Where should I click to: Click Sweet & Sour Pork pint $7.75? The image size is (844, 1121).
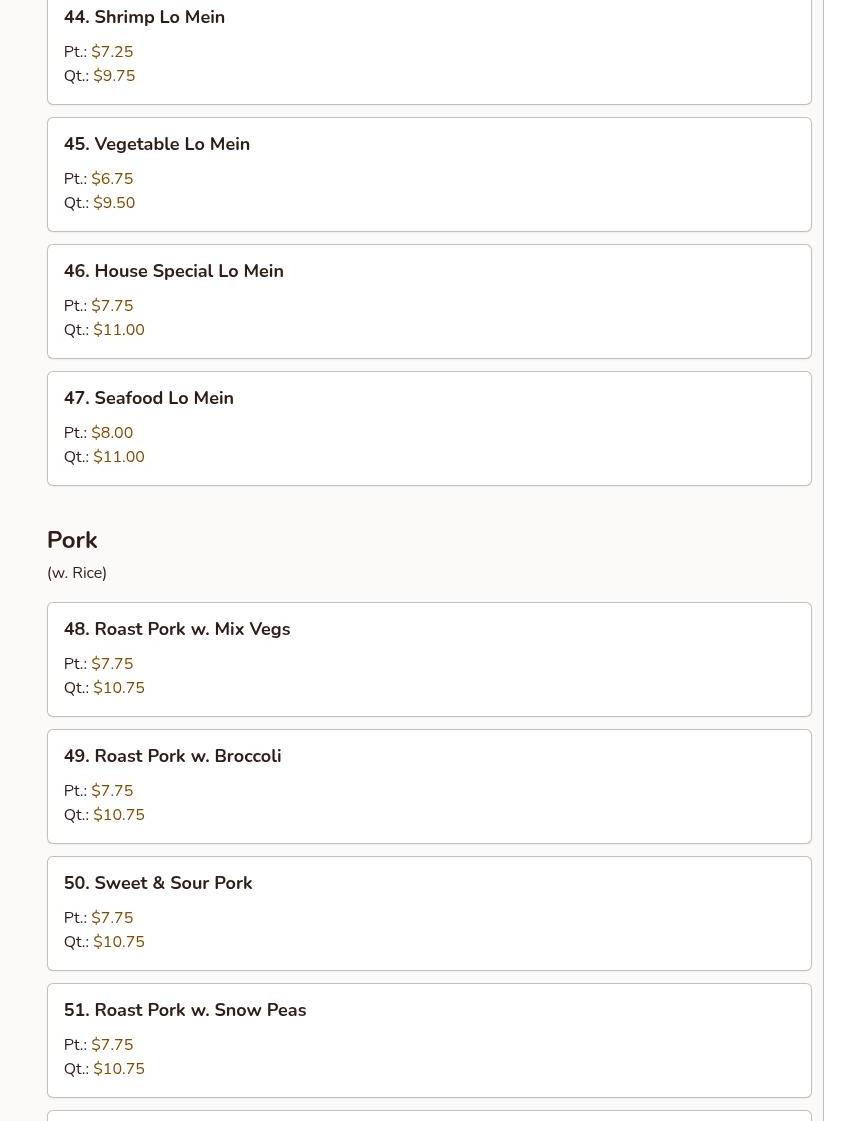pos(112,918)
